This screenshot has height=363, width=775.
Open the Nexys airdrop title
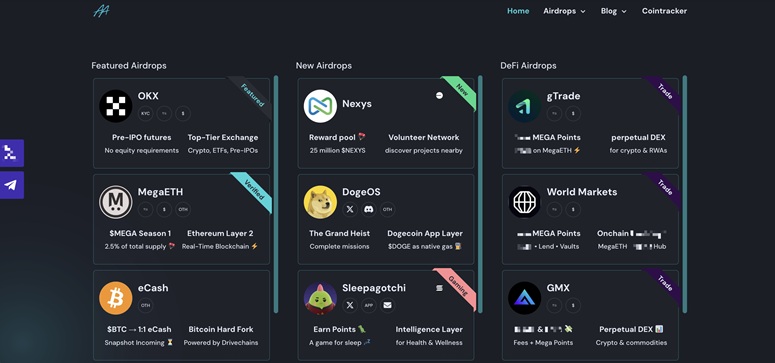357,104
